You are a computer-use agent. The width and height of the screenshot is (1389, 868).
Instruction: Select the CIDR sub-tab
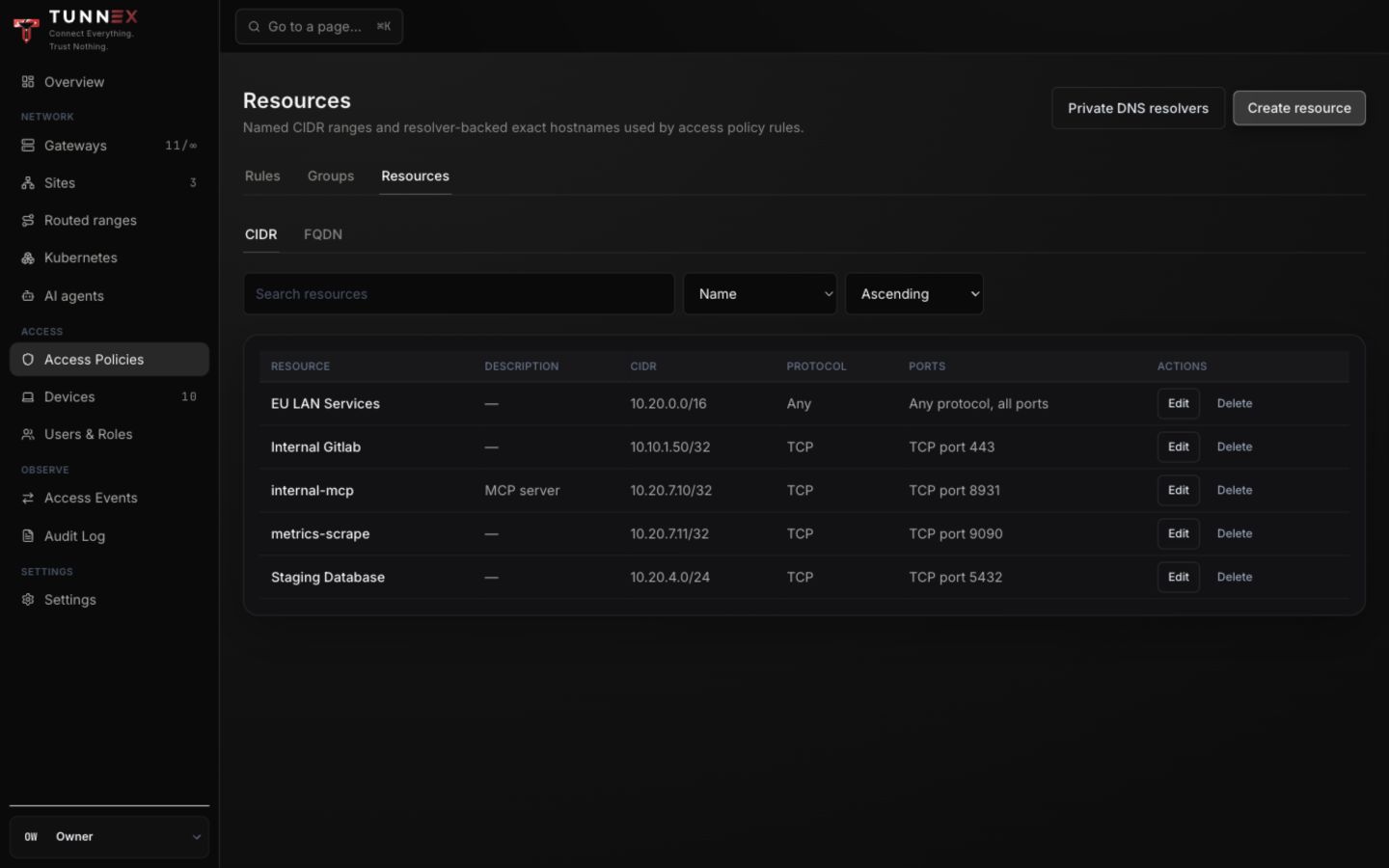(x=260, y=234)
